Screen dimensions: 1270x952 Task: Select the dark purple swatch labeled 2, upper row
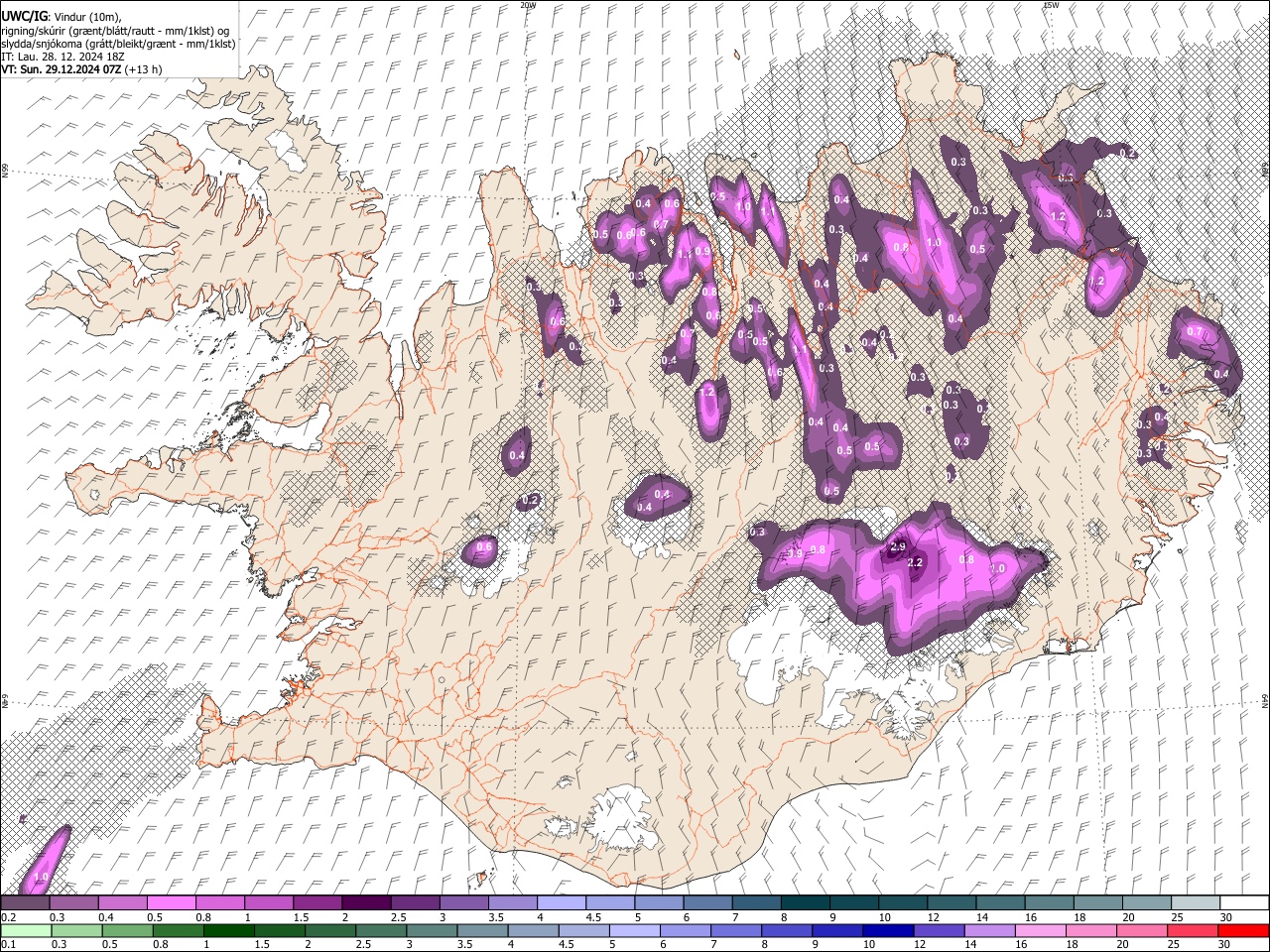[x=365, y=903]
